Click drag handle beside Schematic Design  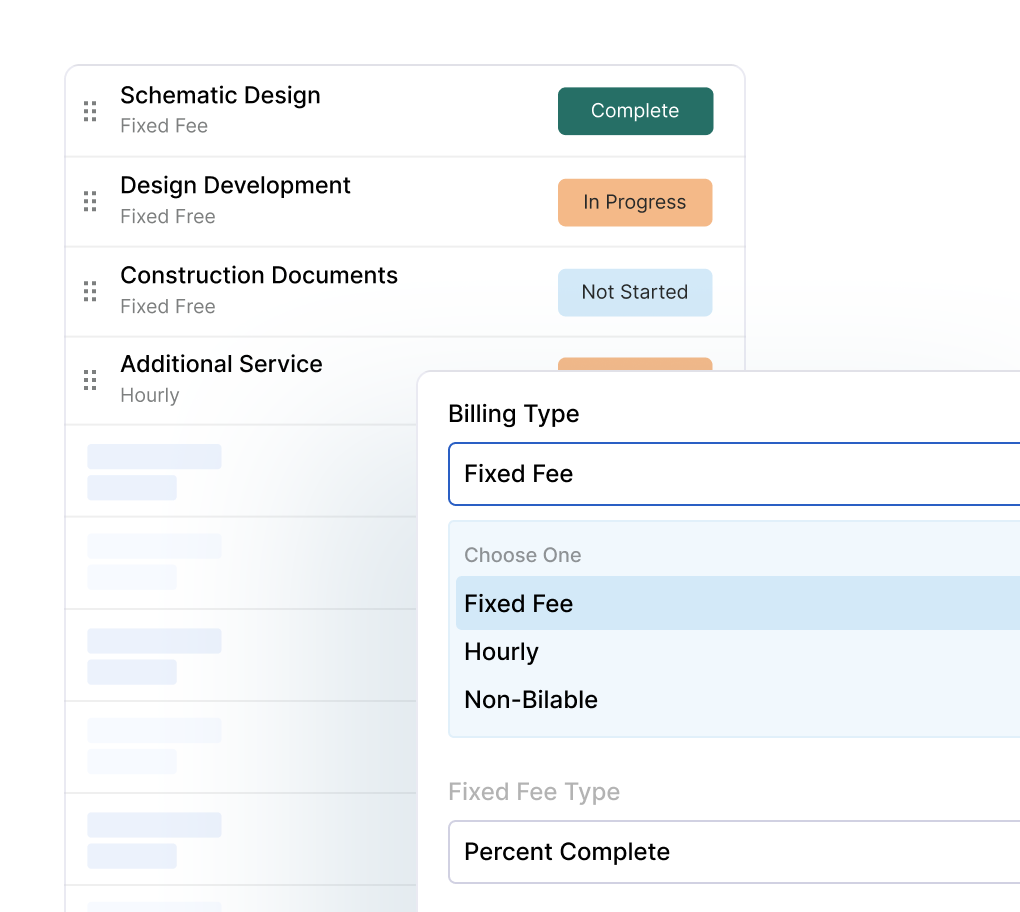coord(90,111)
